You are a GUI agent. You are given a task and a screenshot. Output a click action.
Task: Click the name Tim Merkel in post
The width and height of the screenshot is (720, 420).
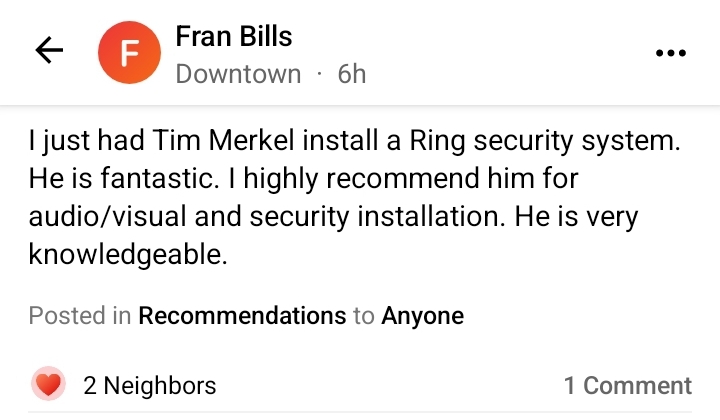coord(223,140)
